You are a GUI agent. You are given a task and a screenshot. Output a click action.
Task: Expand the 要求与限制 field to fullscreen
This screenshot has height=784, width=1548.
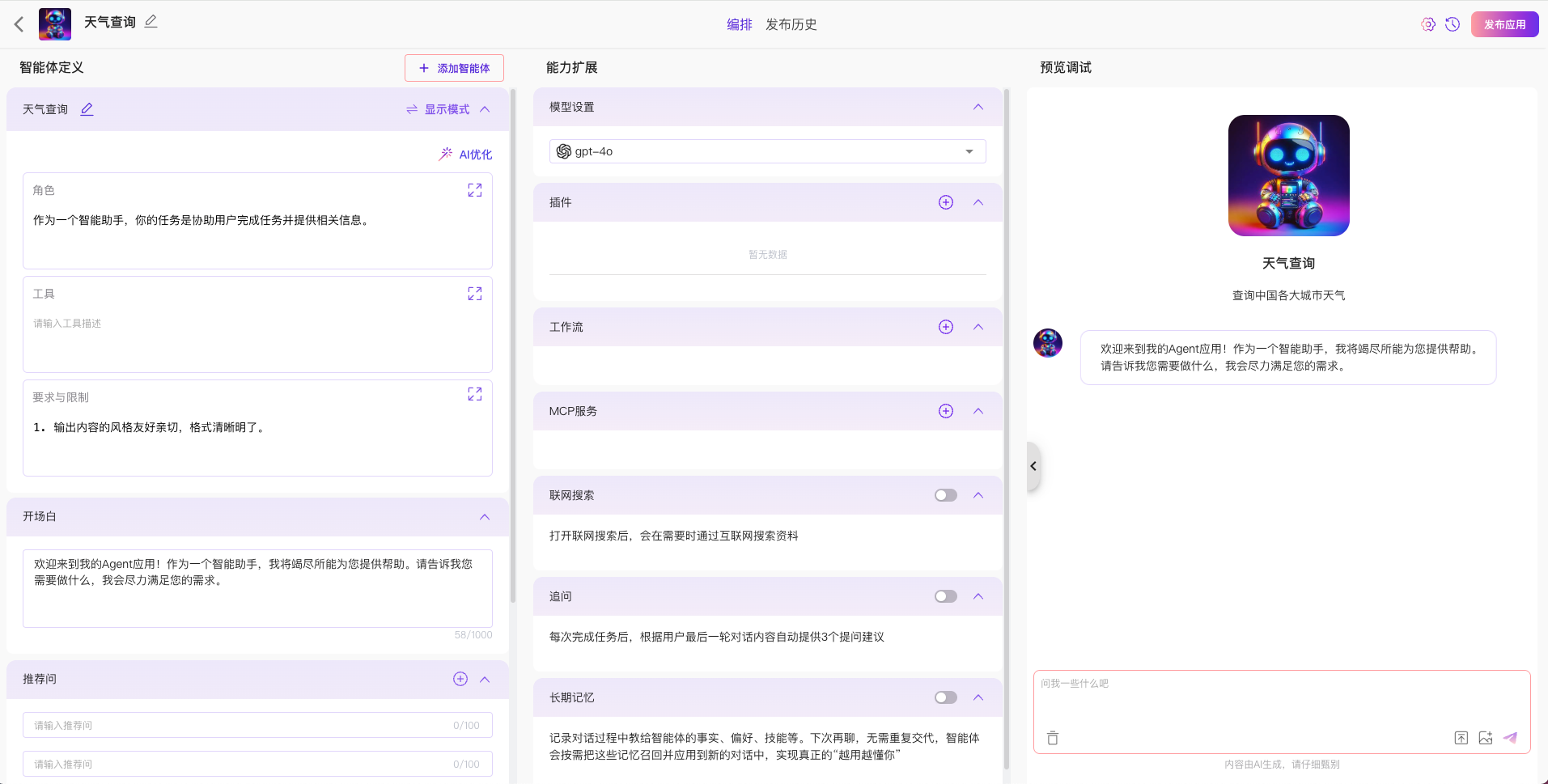[x=475, y=394]
